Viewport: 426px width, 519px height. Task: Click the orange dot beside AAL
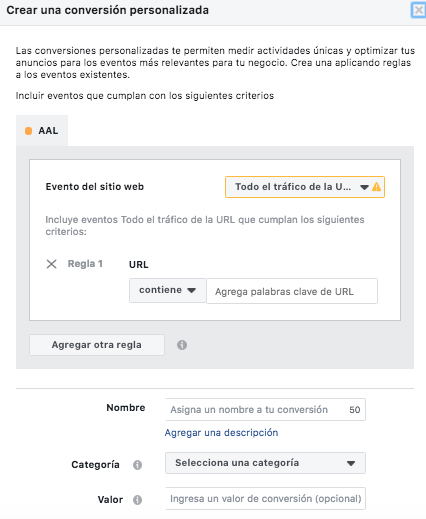pos(29,131)
